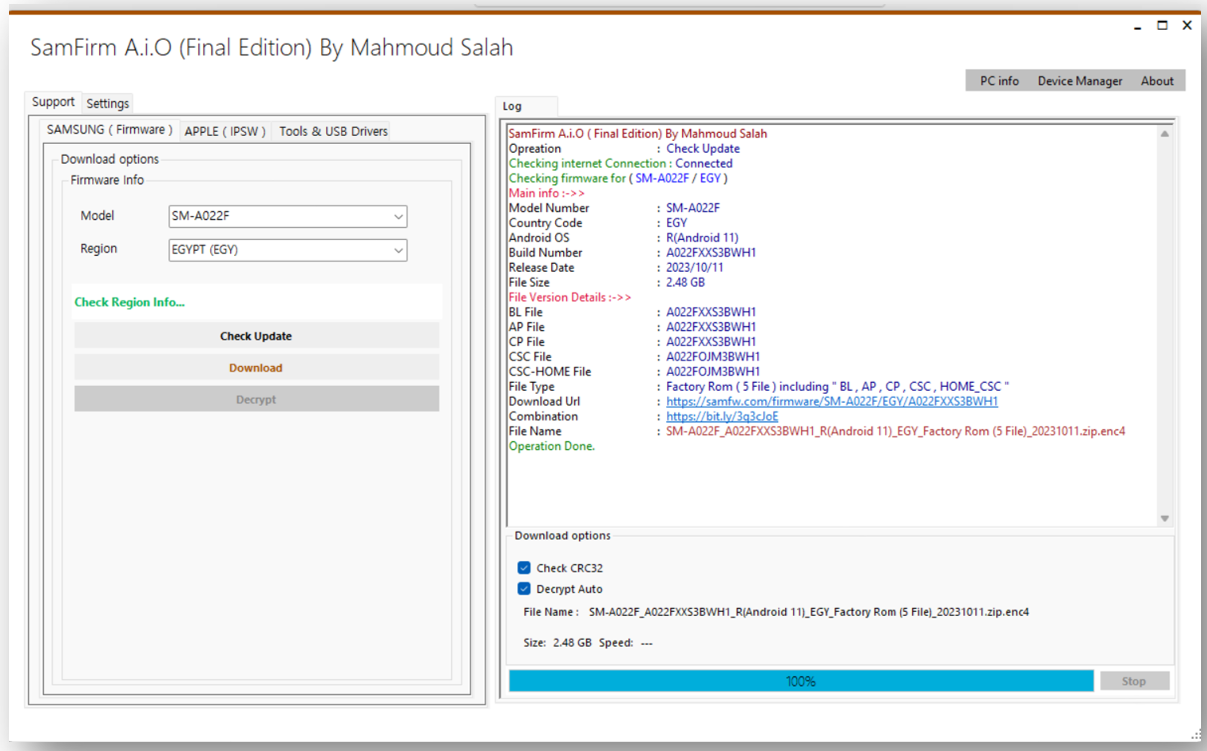Expand the Model dropdown arrow
The height and width of the screenshot is (751, 1207).
point(398,217)
